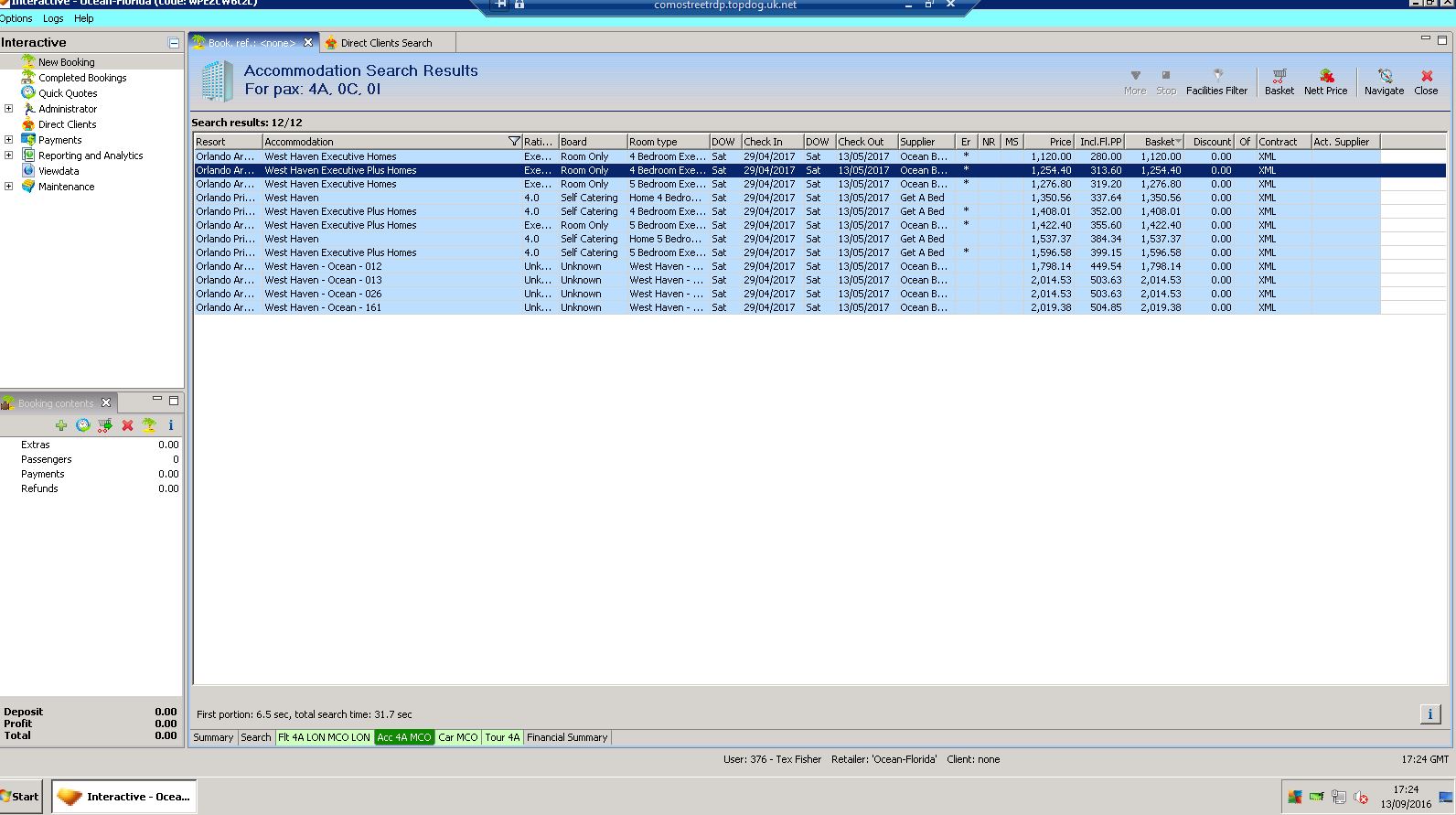The width and height of the screenshot is (1456, 815).
Task: Open the Financial Summary bottom tab
Action: pyautogui.click(x=567, y=737)
